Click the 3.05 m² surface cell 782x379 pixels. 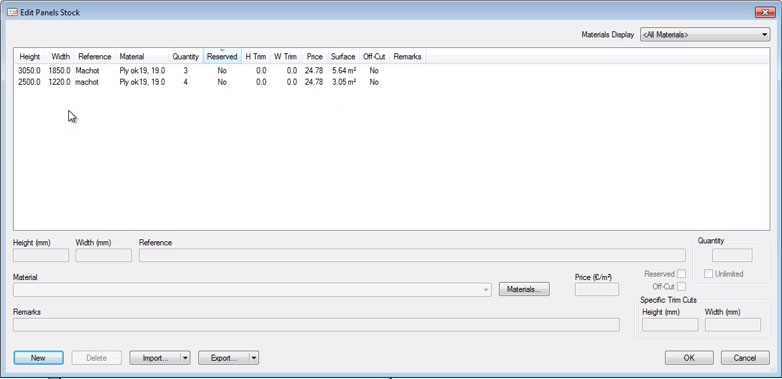coord(344,82)
